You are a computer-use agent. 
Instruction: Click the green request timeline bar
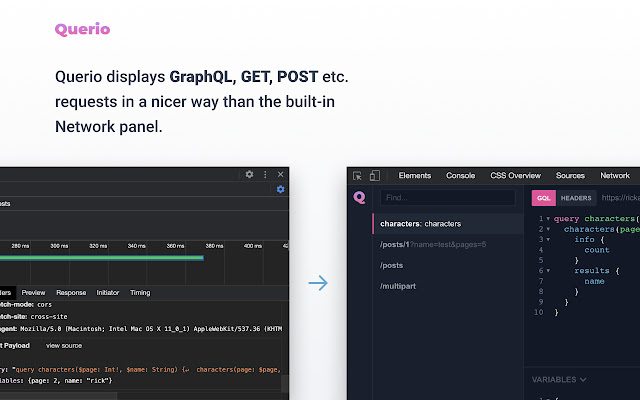pyautogui.click(x=102, y=258)
